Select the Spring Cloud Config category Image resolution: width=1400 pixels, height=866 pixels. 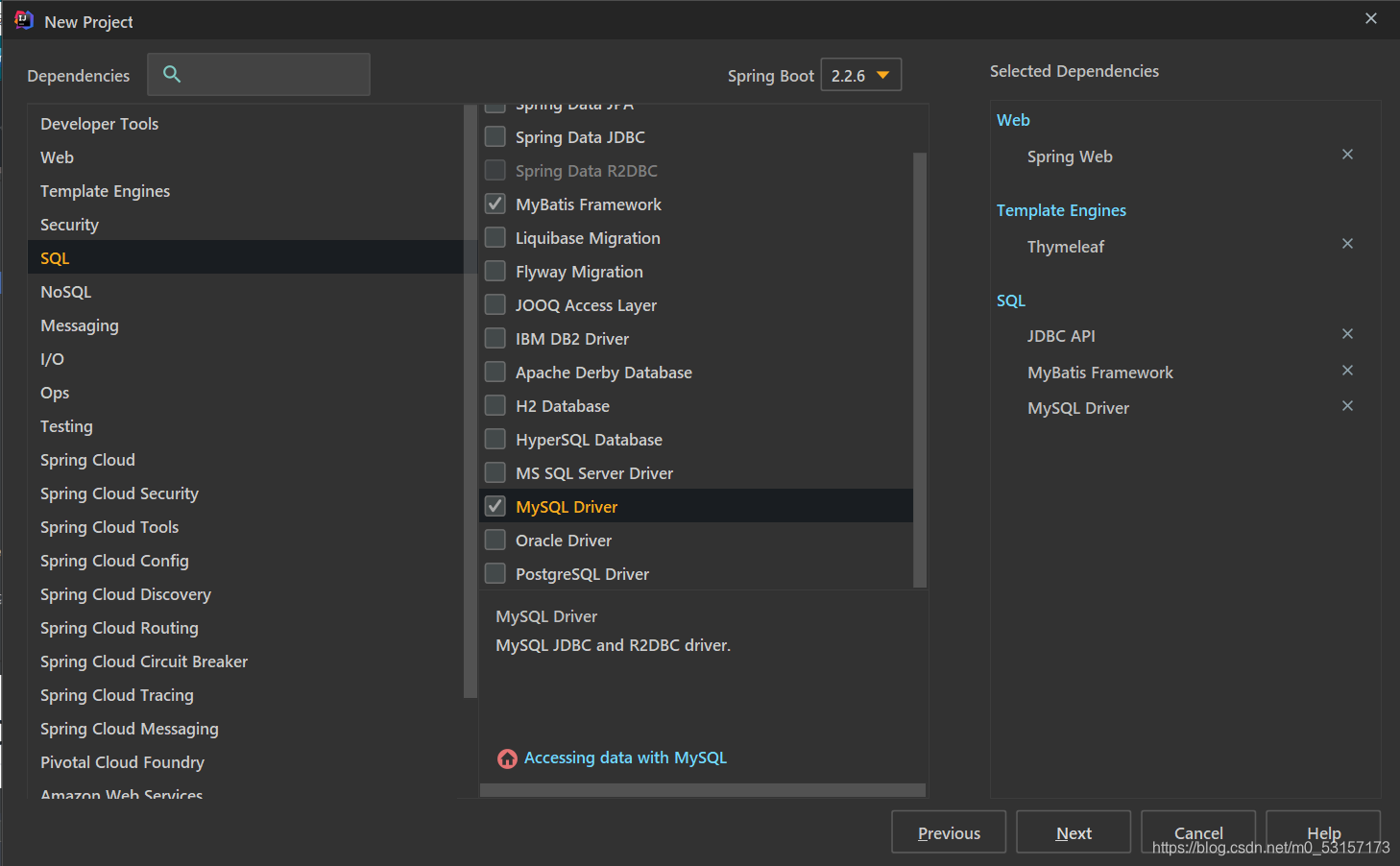click(246, 561)
